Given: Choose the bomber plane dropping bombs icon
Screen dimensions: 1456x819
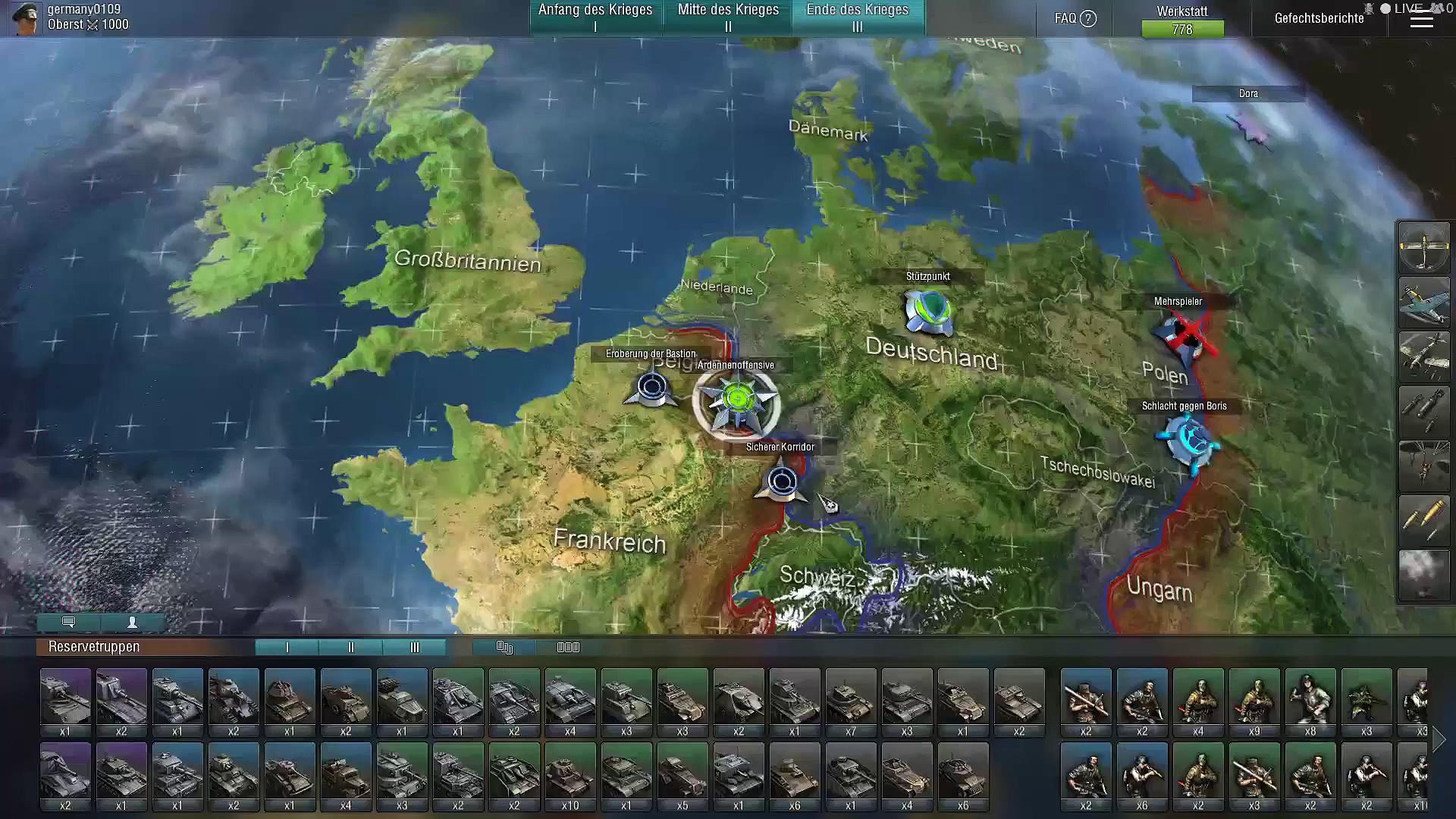Looking at the screenshot, I should tap(1423, 356).
